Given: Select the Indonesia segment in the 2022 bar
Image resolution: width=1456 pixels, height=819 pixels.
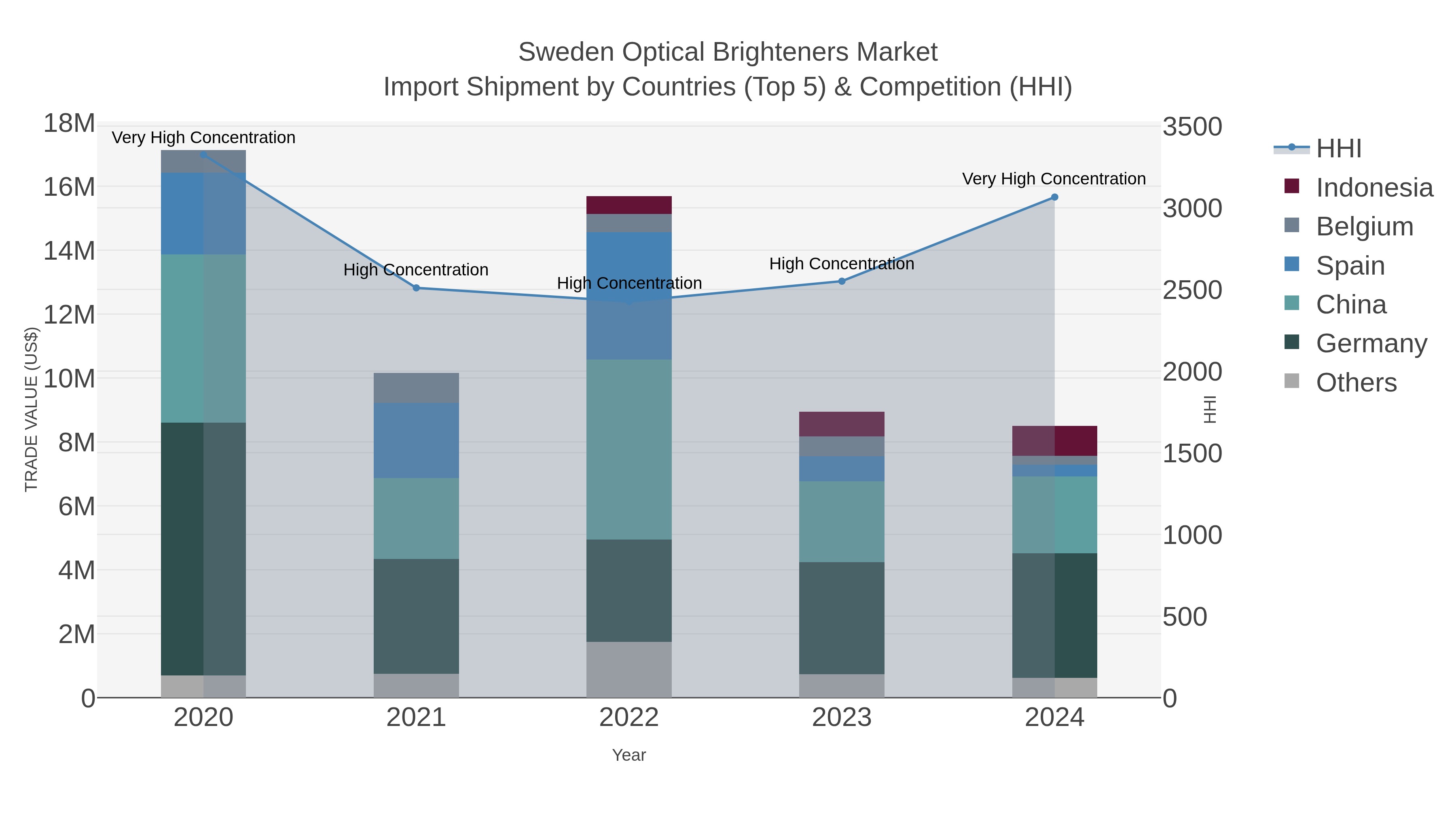Looking at the screenshot, I should [629, 205].
